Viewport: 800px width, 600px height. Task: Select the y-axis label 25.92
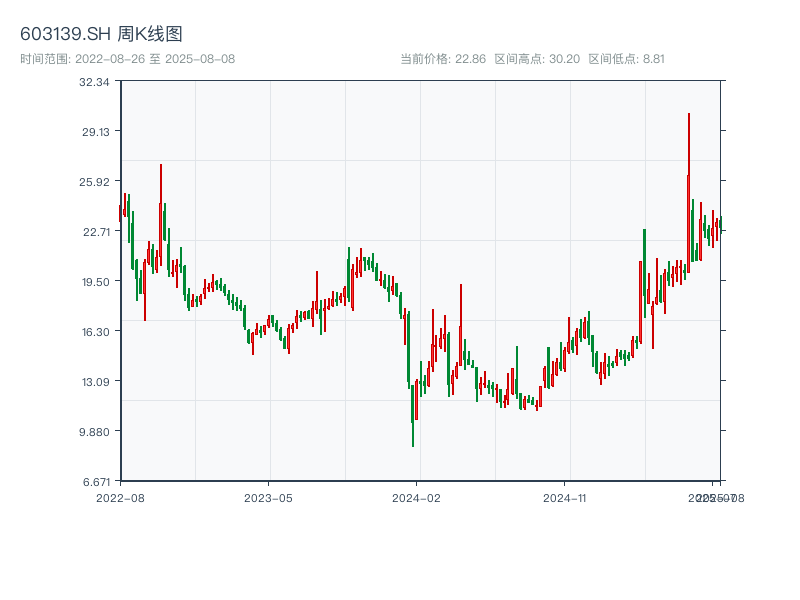coord(94,182)
